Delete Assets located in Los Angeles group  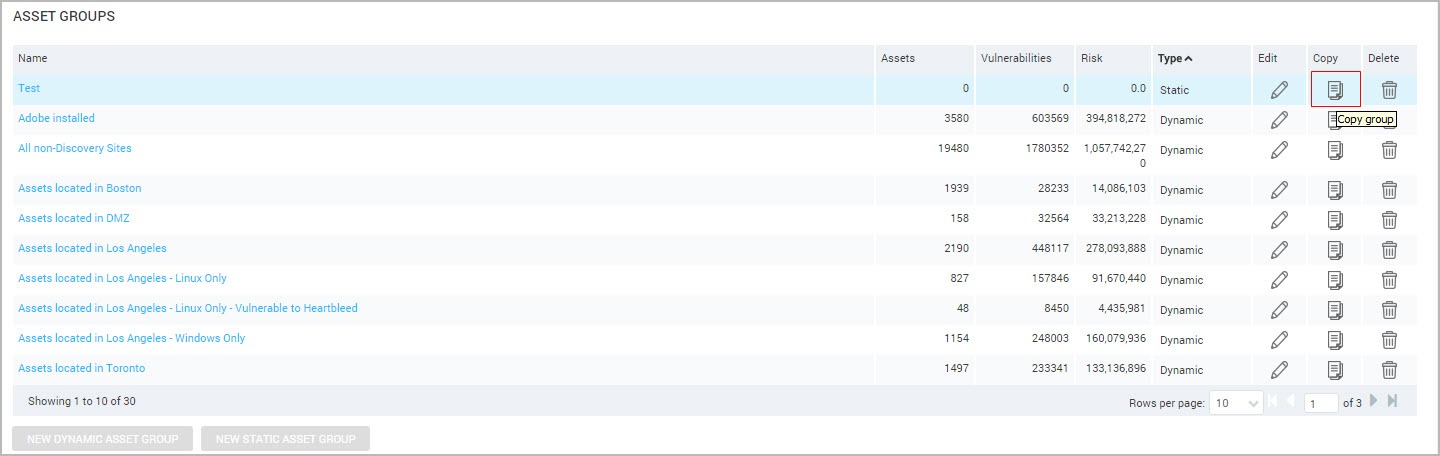(1389, 250)
